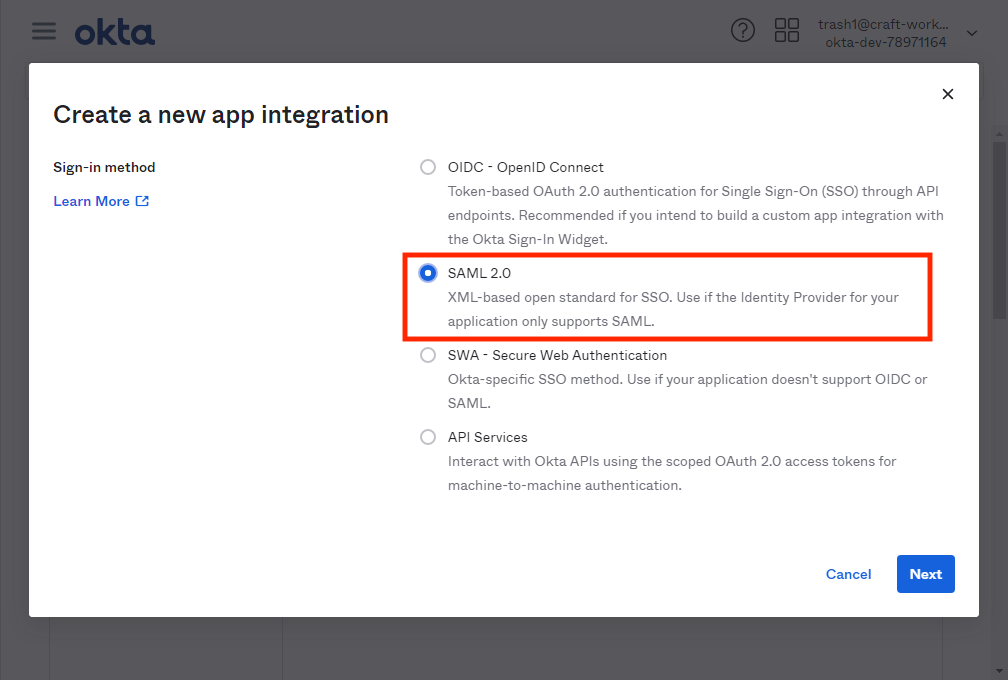Screen dimensions: 1008x680
Task: Click the Cancel button
Action: tap(848, 574)
